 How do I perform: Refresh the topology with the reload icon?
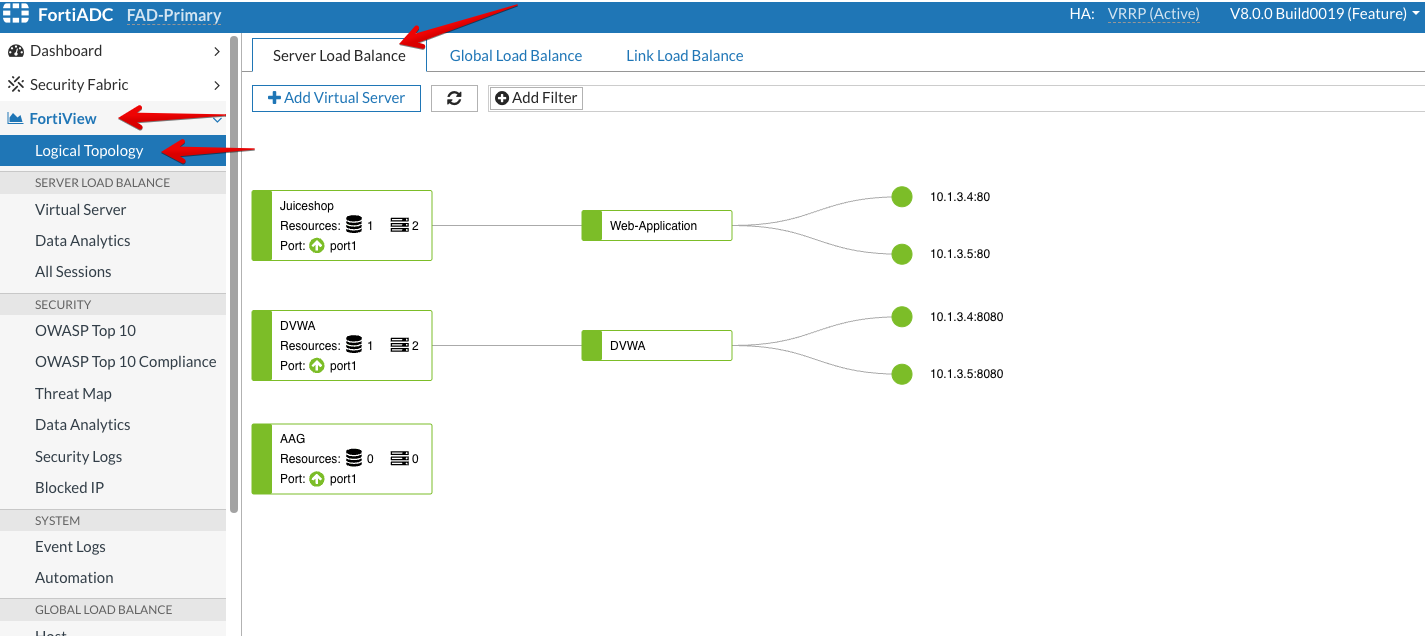pos(454,98)
